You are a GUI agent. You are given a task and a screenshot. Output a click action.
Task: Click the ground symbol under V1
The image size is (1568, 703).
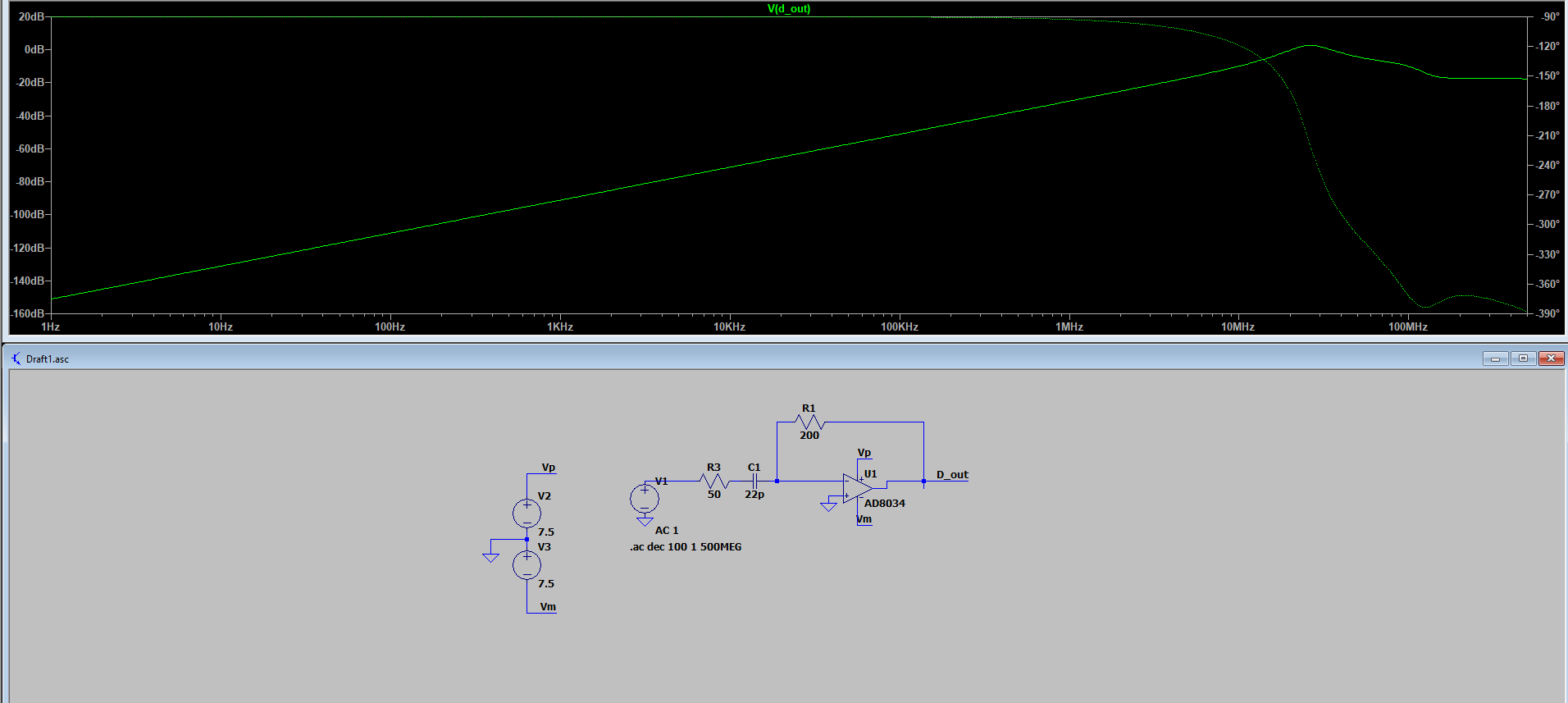(645, 521)
